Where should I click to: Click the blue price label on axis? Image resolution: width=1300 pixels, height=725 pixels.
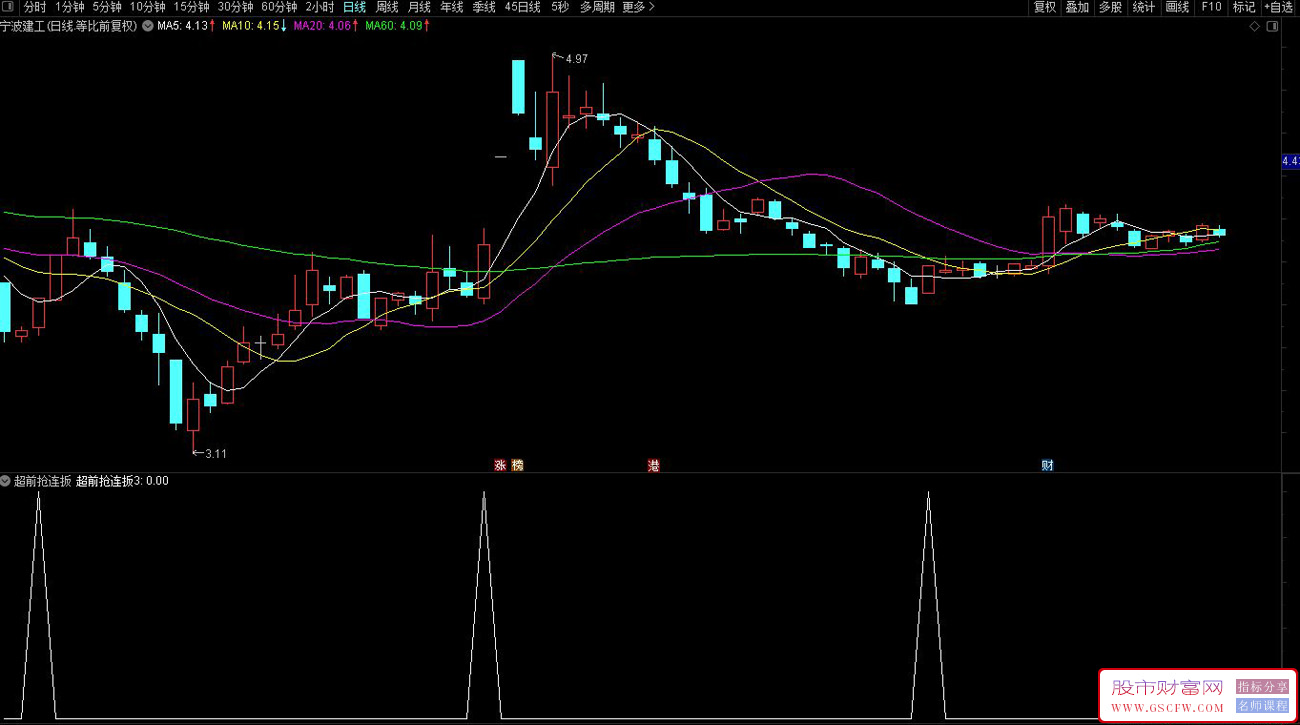coord(1290,161)
